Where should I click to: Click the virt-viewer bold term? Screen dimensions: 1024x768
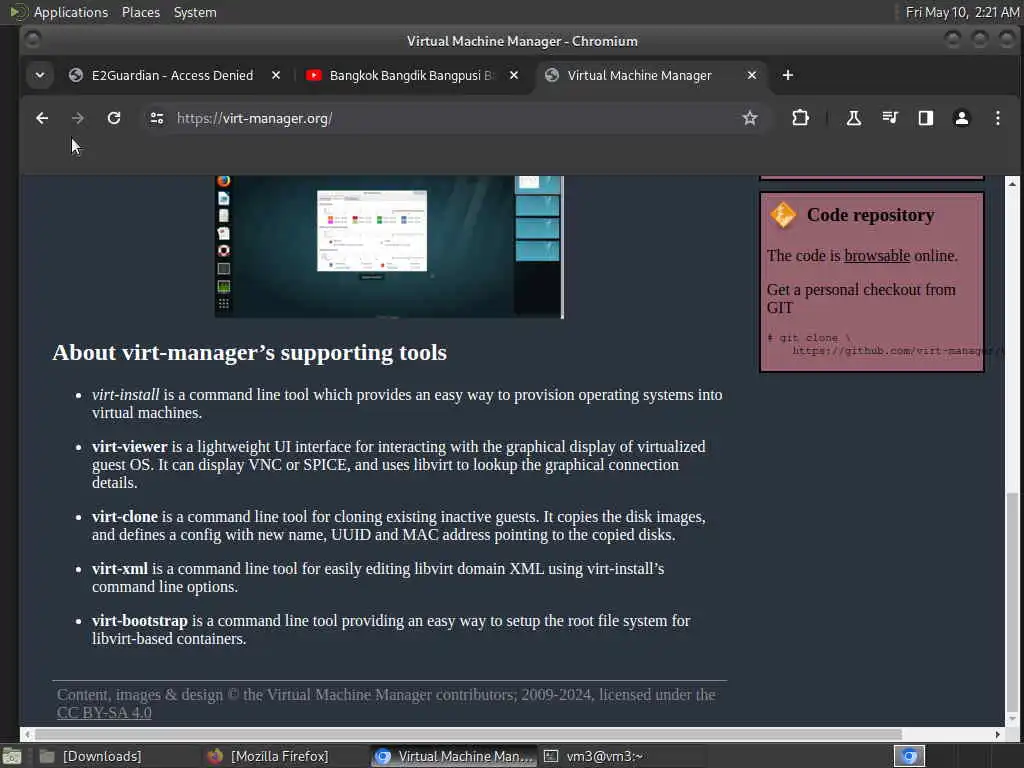pyautogui.click(x=129, y=447)
